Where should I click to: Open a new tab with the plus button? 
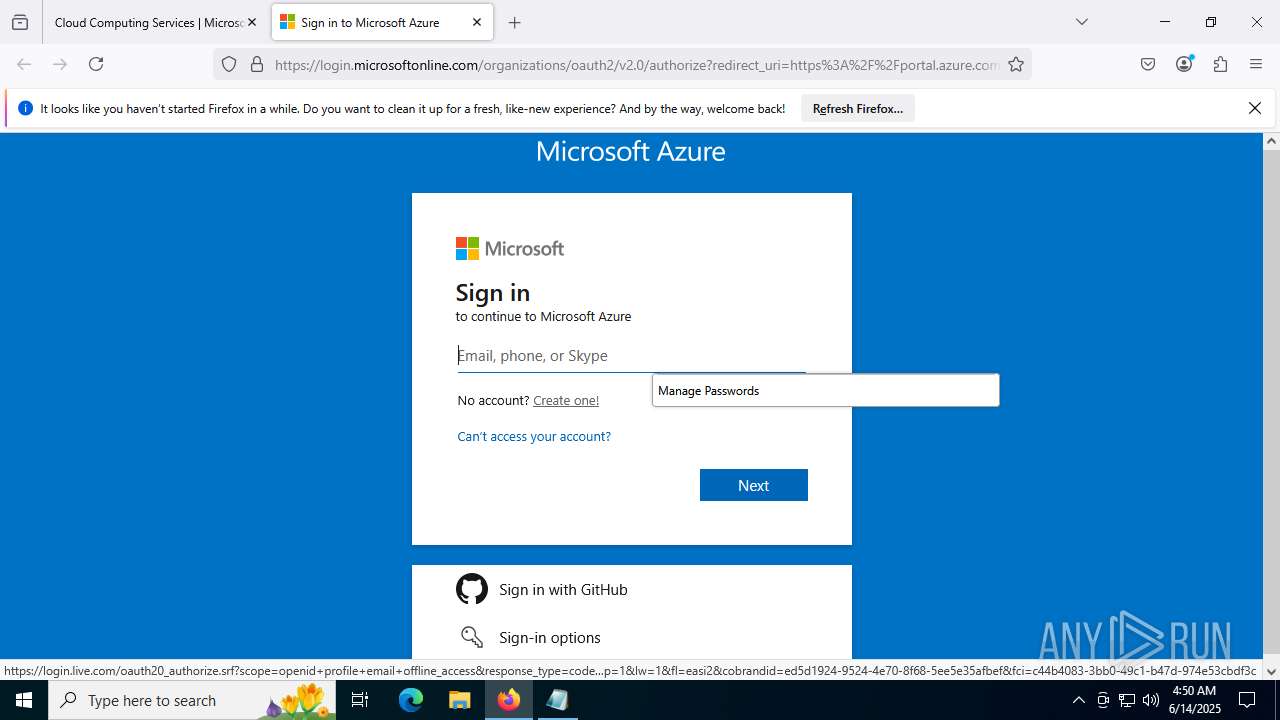click(515, 22)
